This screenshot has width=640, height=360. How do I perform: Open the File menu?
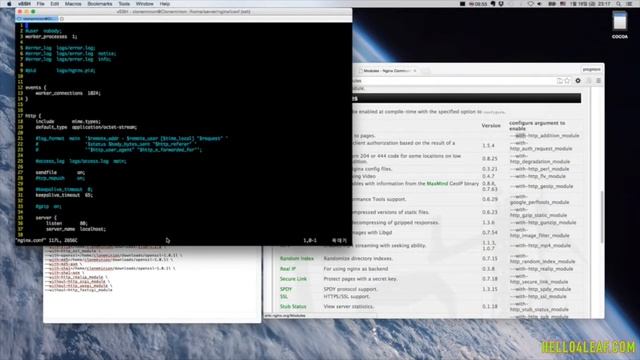(40, 4)
